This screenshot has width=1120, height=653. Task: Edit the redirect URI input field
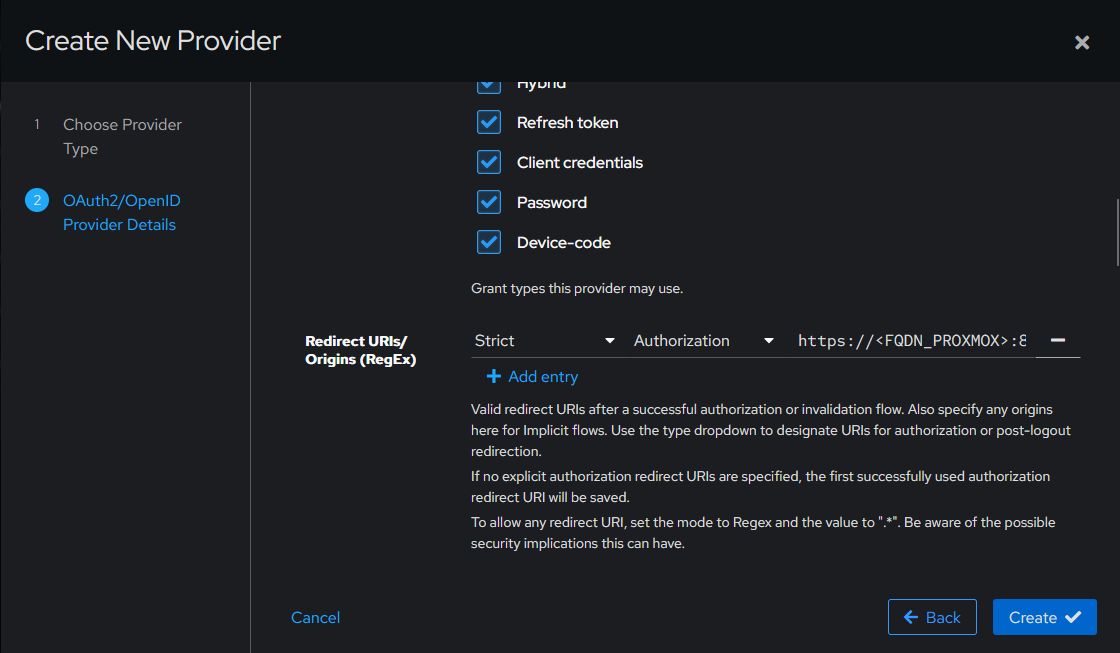click(x=911, y=341)
